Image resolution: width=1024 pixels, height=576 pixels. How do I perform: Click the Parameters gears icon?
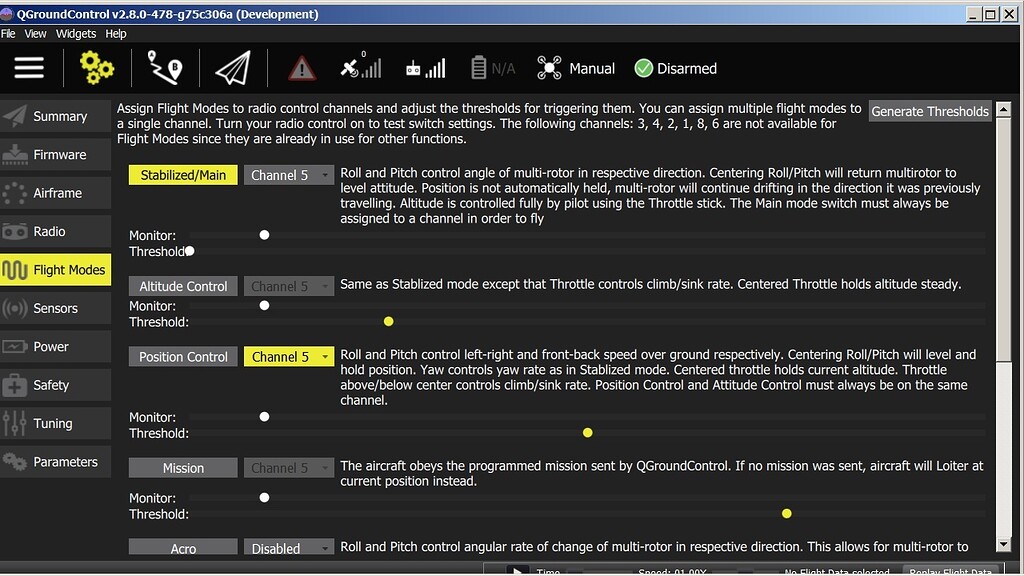[14, 462]
